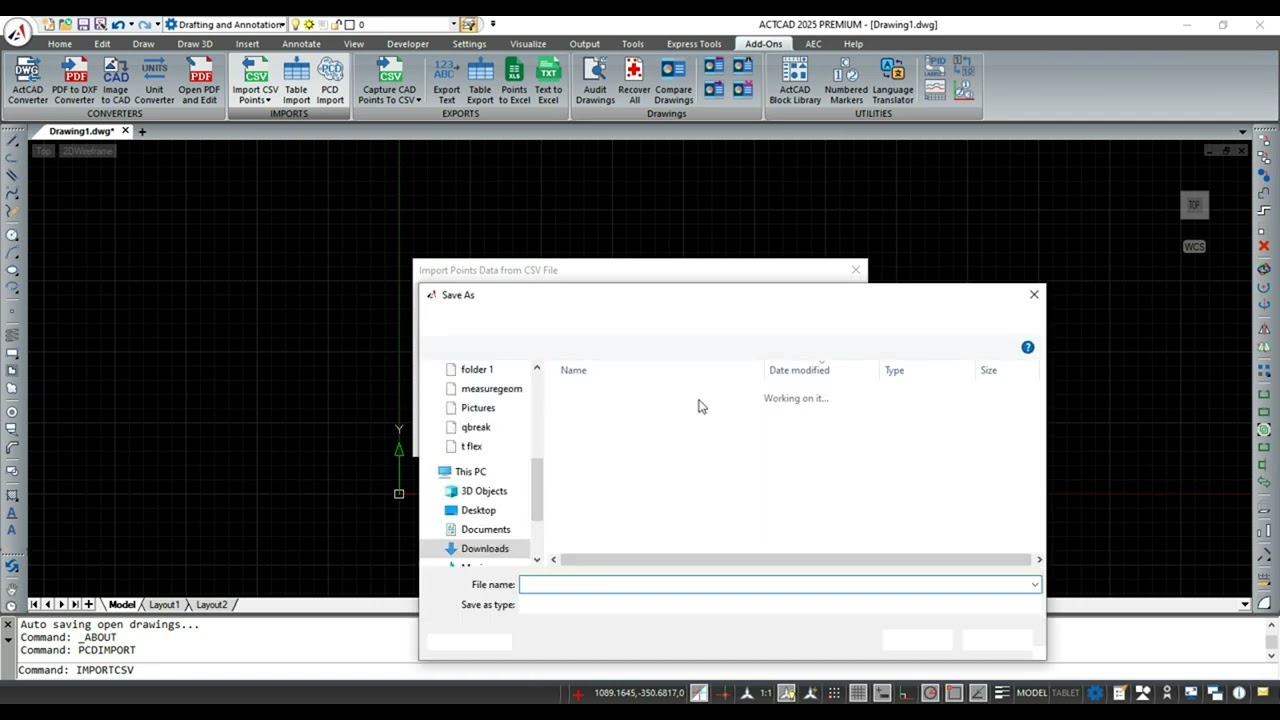
Task: Click Recover All drawings
Action: pos(634,81)
